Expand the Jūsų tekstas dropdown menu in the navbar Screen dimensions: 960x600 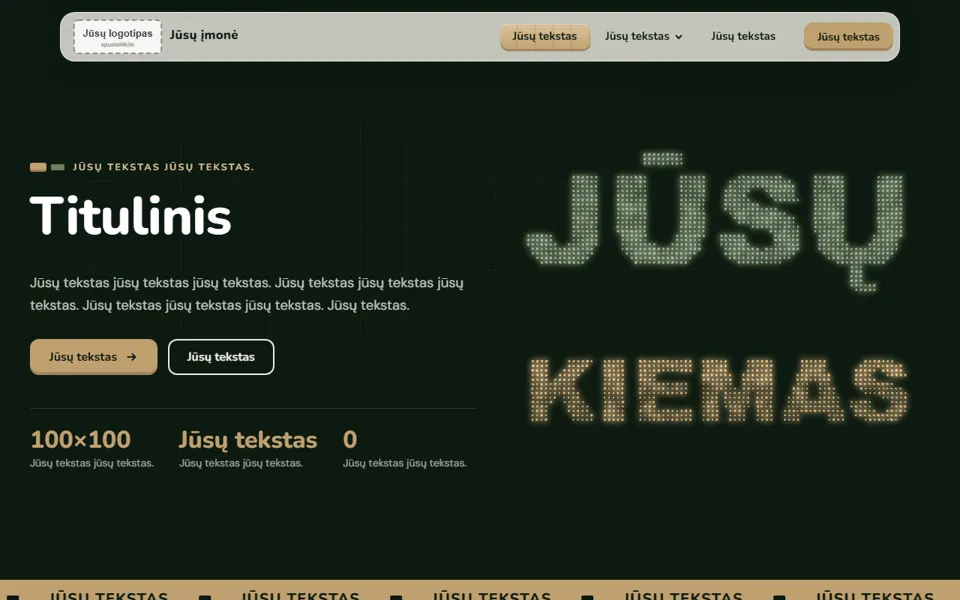click(x=643, y=36)
